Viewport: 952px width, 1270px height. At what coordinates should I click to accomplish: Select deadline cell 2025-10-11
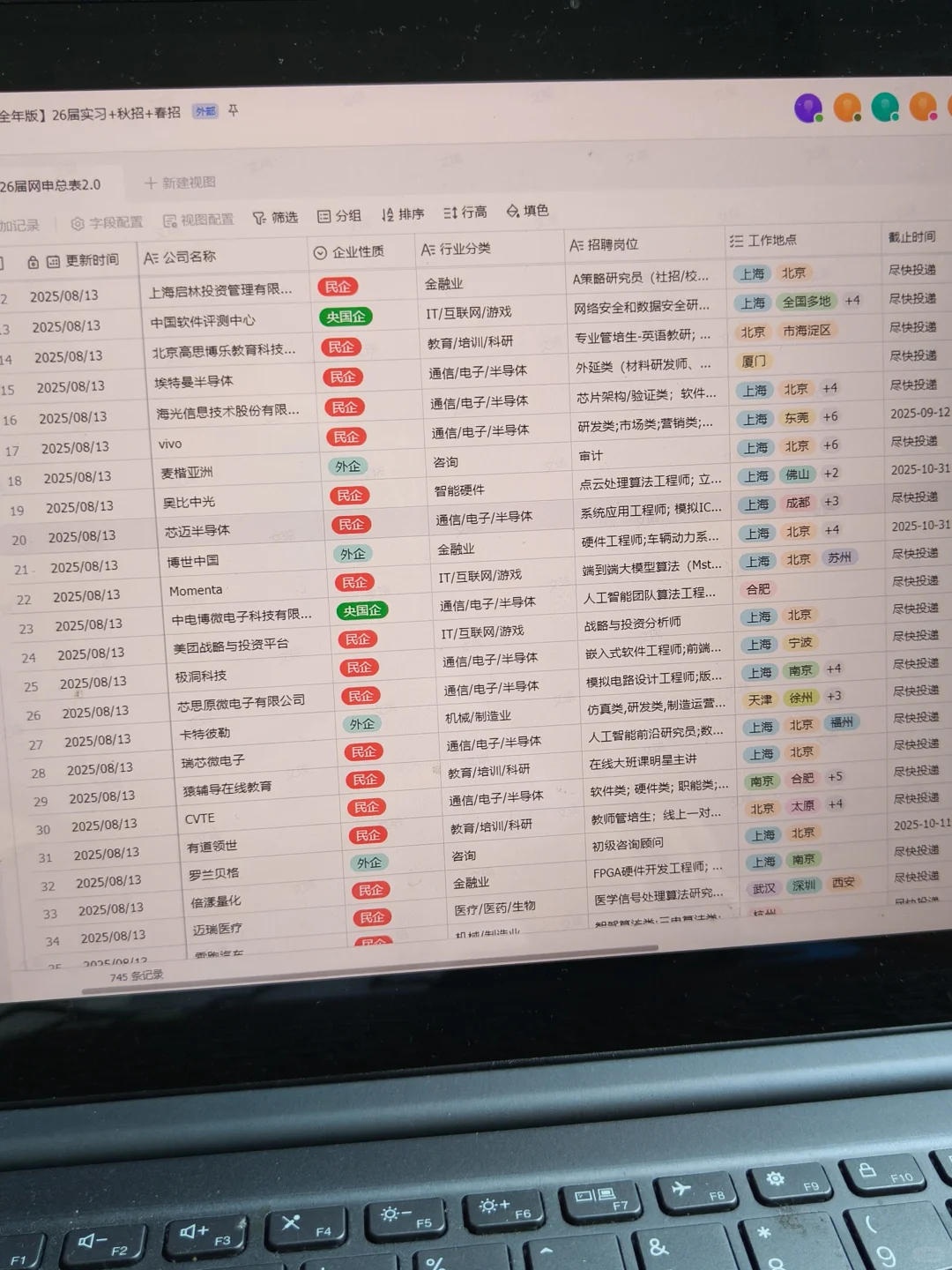pyautogui.click(x=922, y=825)
